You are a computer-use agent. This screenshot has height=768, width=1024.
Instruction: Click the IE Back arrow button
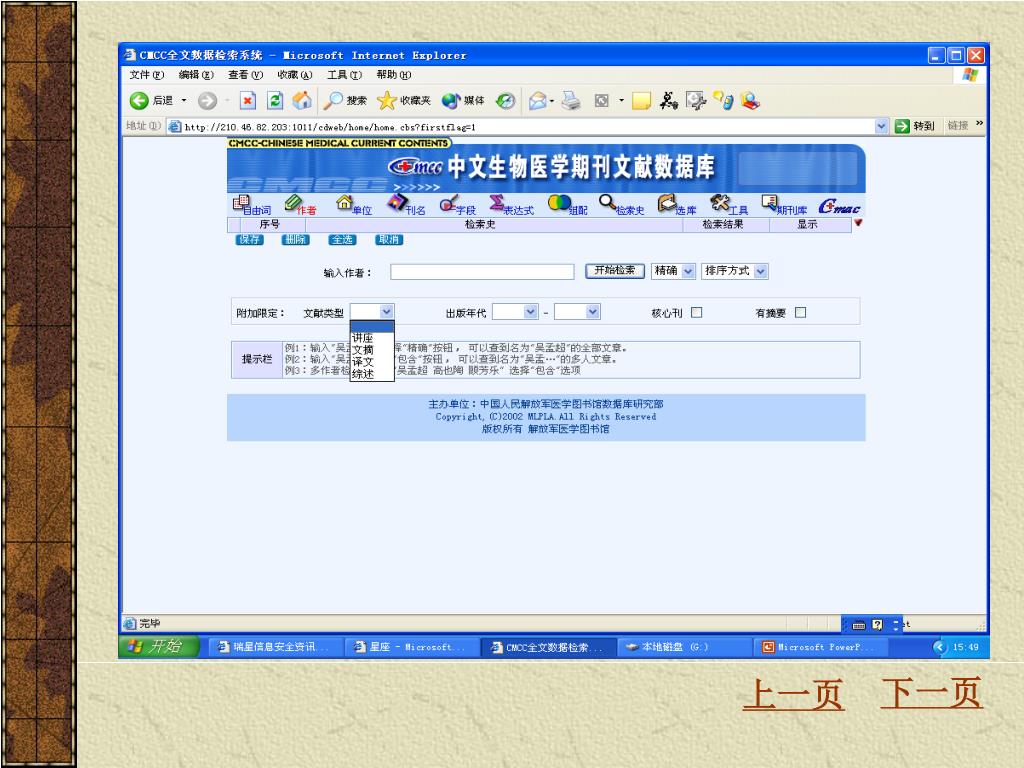138,101
